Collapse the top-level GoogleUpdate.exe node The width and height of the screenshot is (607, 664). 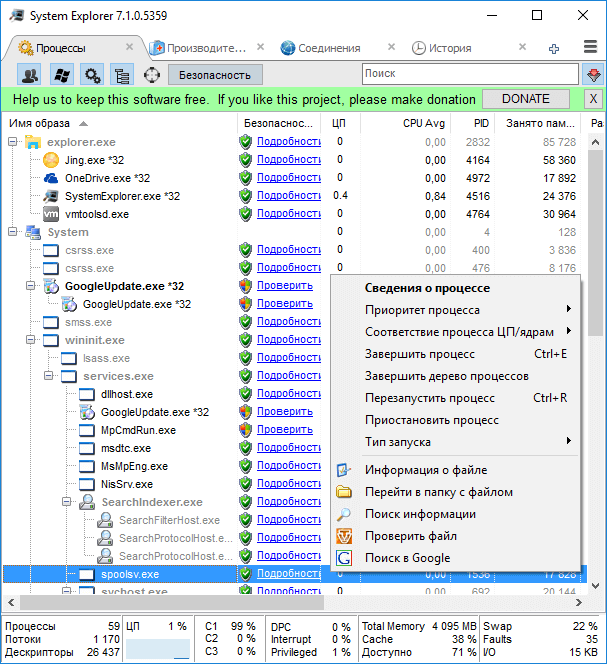pyautogui.click(x=30, y=286)
